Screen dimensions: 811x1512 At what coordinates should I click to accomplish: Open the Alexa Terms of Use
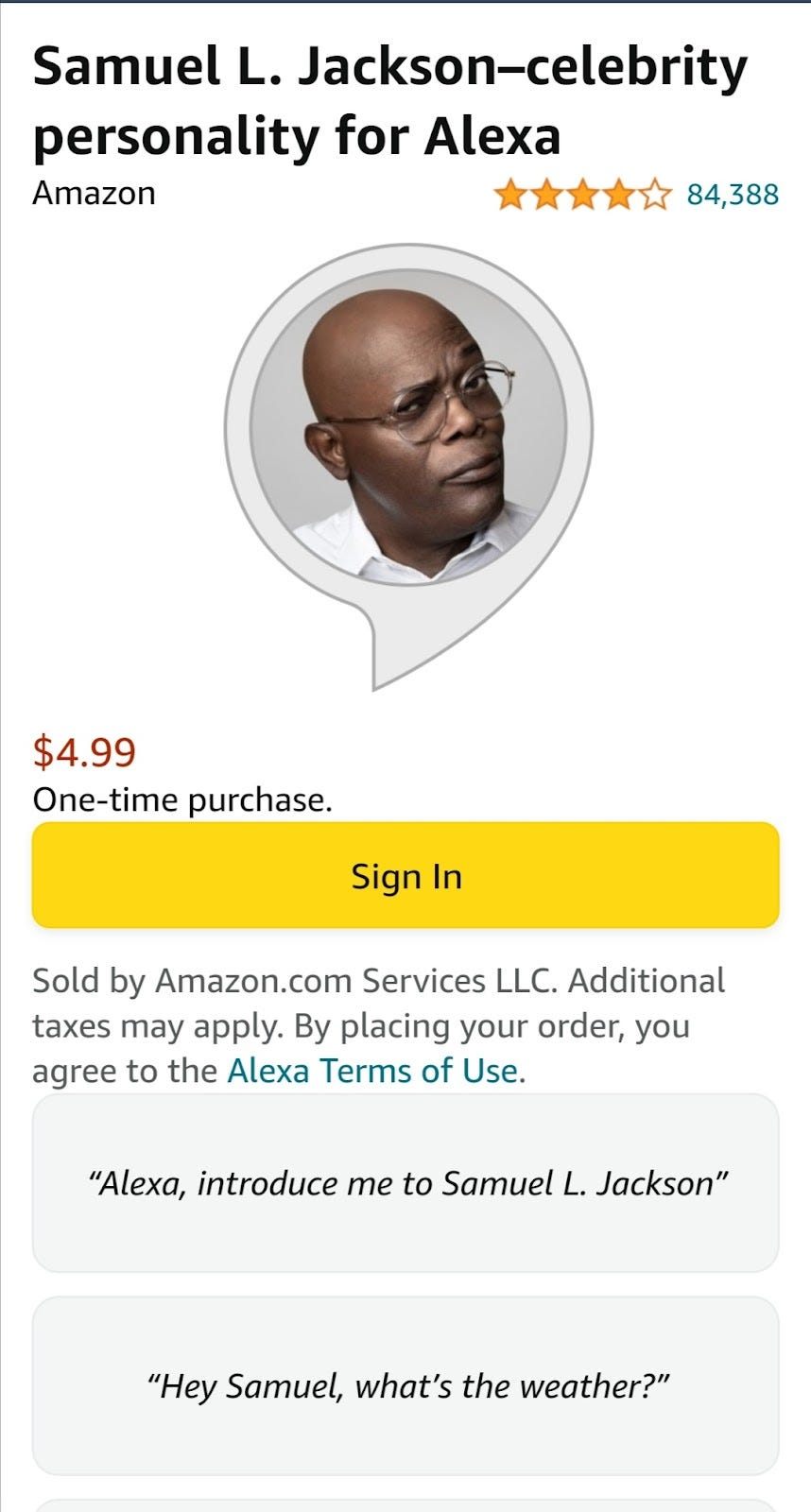click(x=373, y=1071)
